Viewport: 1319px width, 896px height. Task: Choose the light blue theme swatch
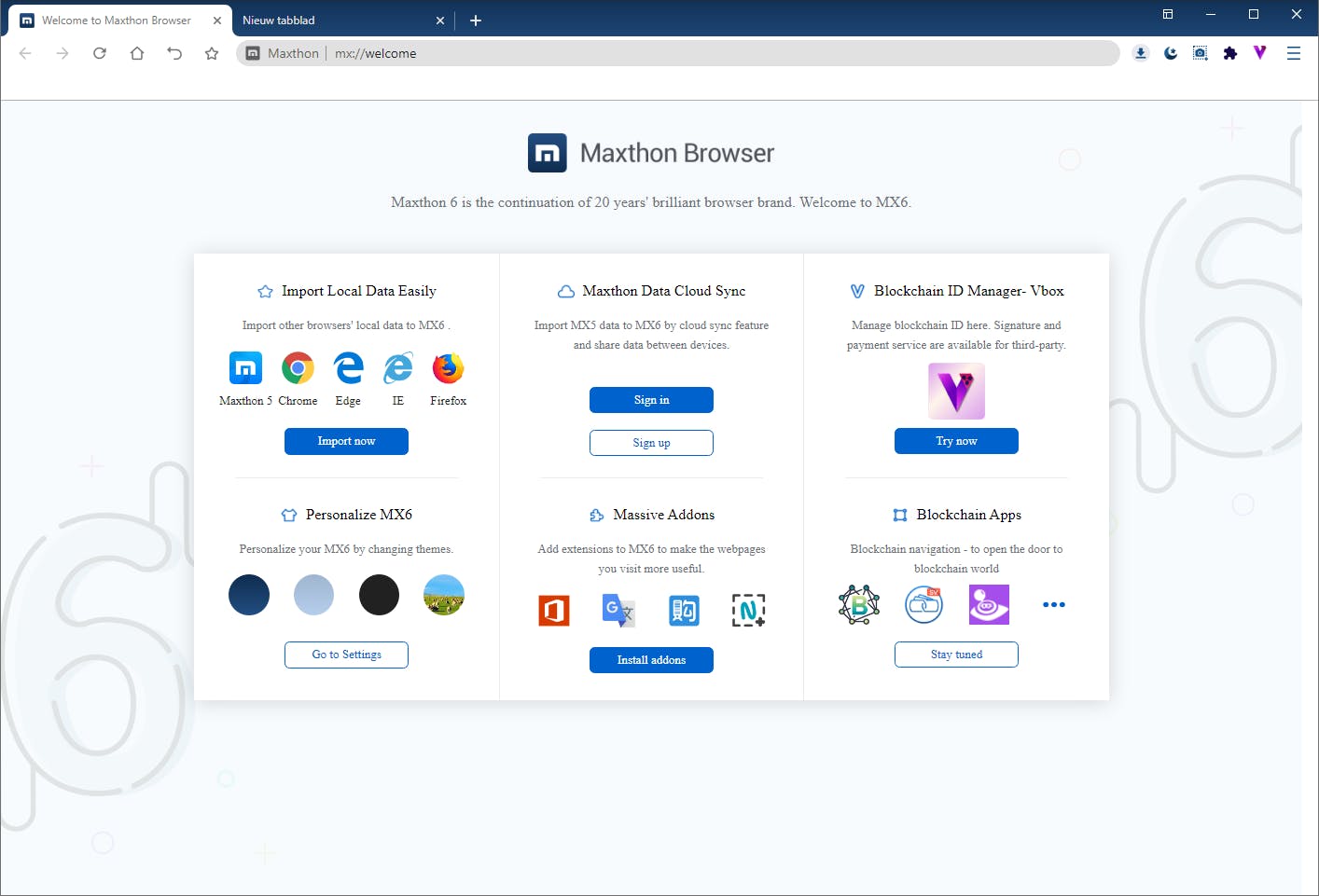(313, 595)
